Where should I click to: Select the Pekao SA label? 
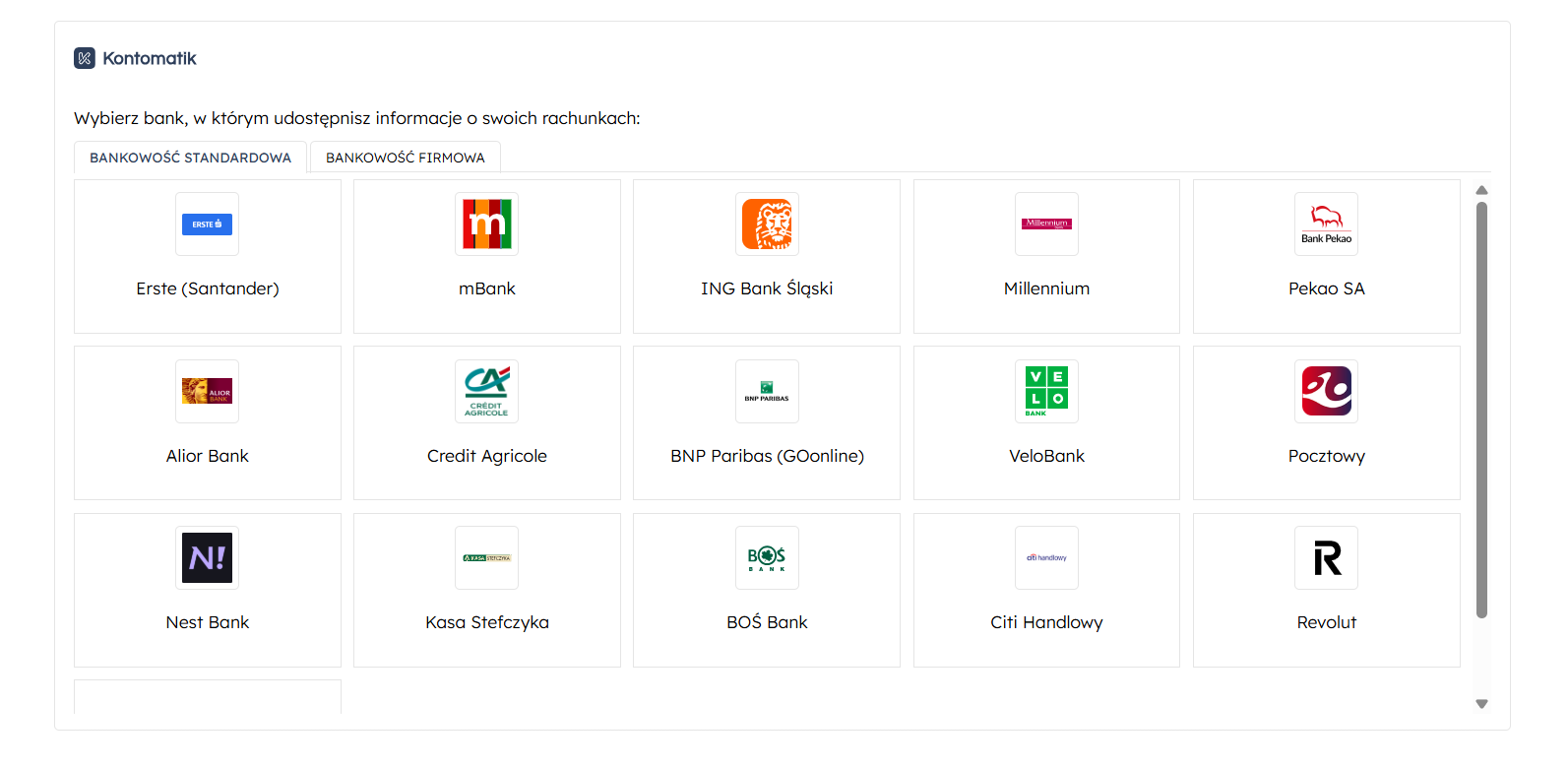(1326, 288)
